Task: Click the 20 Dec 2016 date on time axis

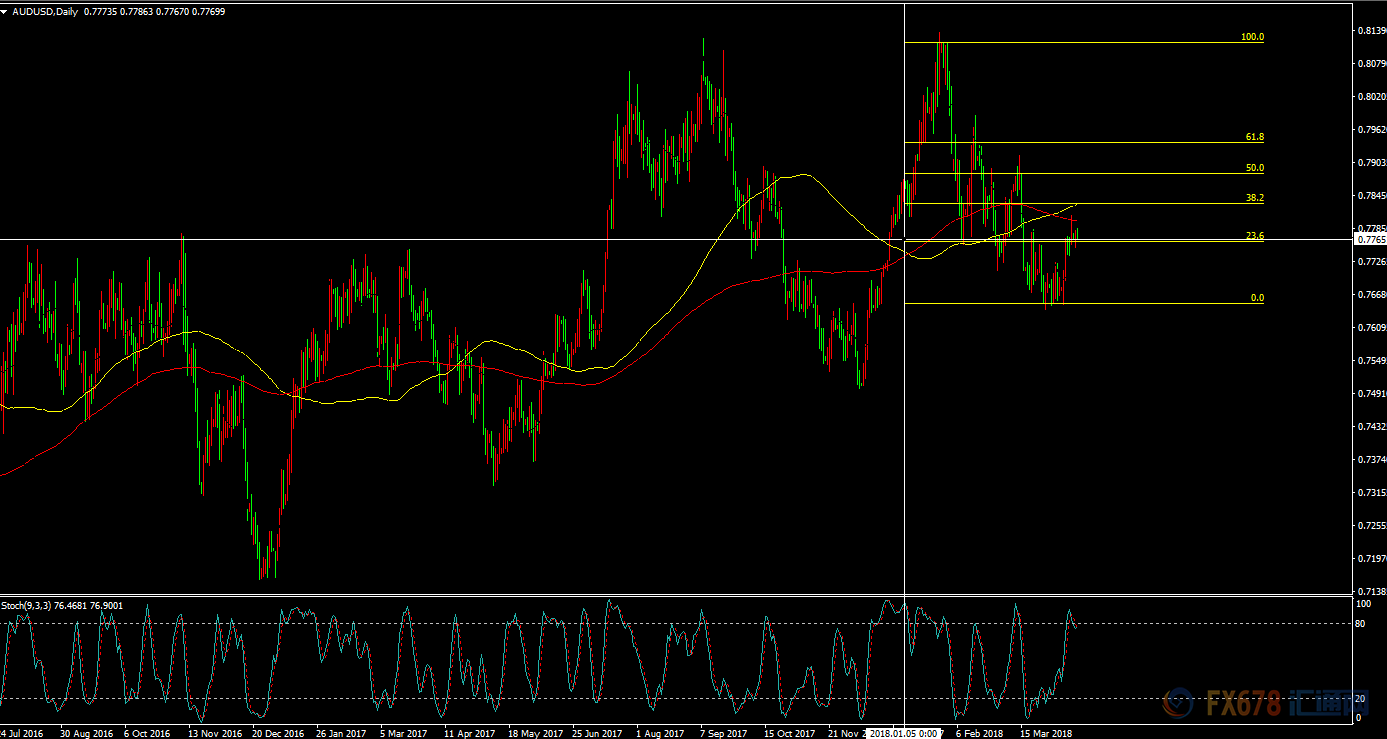Action: point(277,733)
